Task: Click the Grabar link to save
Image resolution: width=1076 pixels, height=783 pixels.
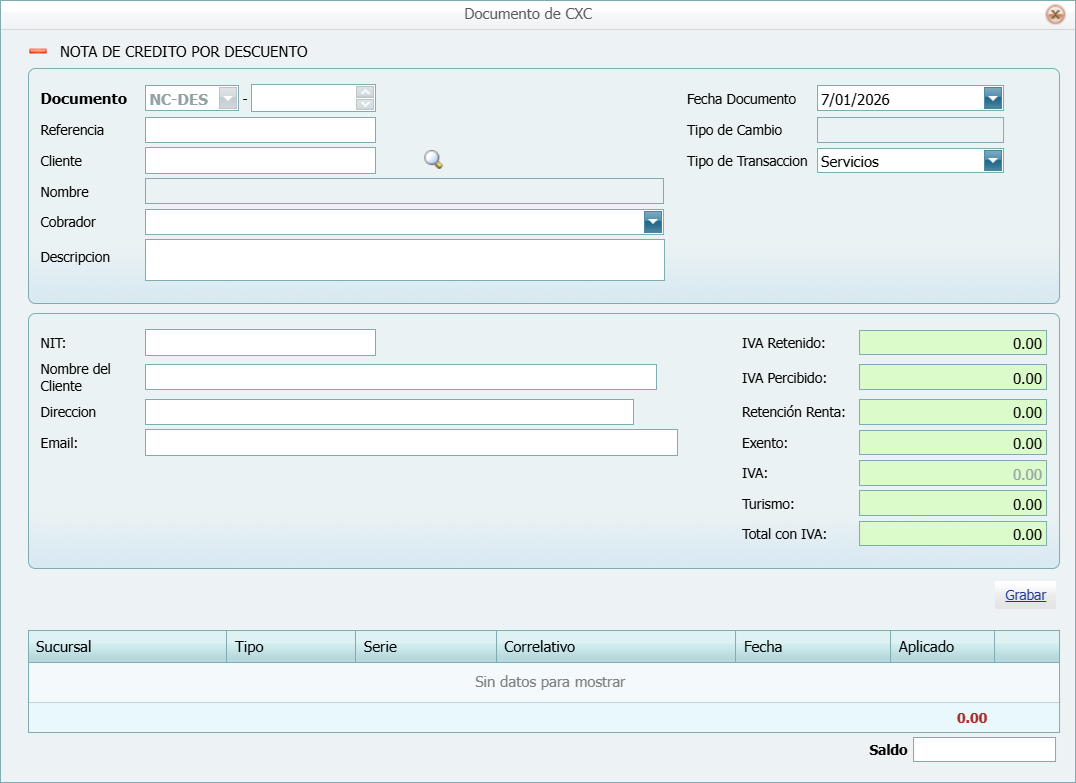Action: (x=1025, y=595)
